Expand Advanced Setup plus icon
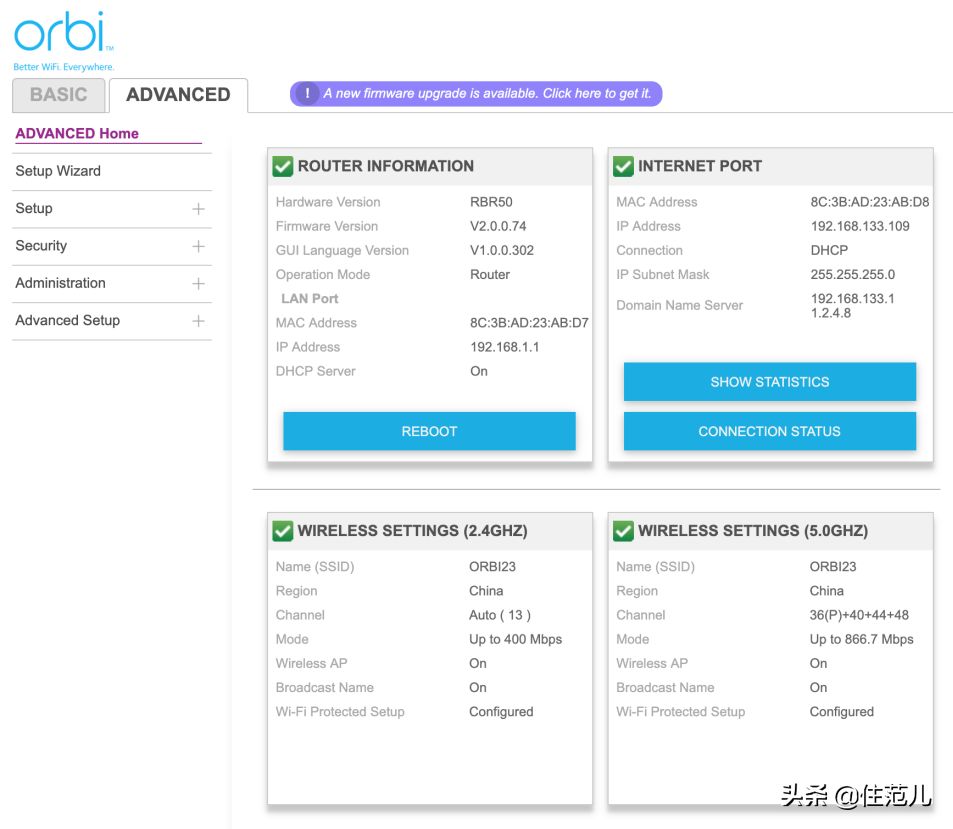This screenshot has height=829, width=953. [198, 321]
